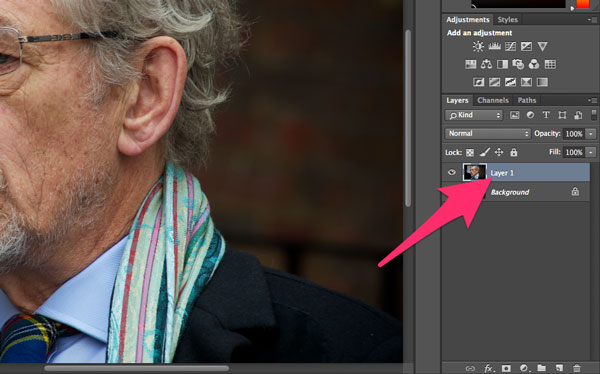This screenshot has height=374, width=600.
Task: Switch to the Channels tab
Action: coord(493,100)
